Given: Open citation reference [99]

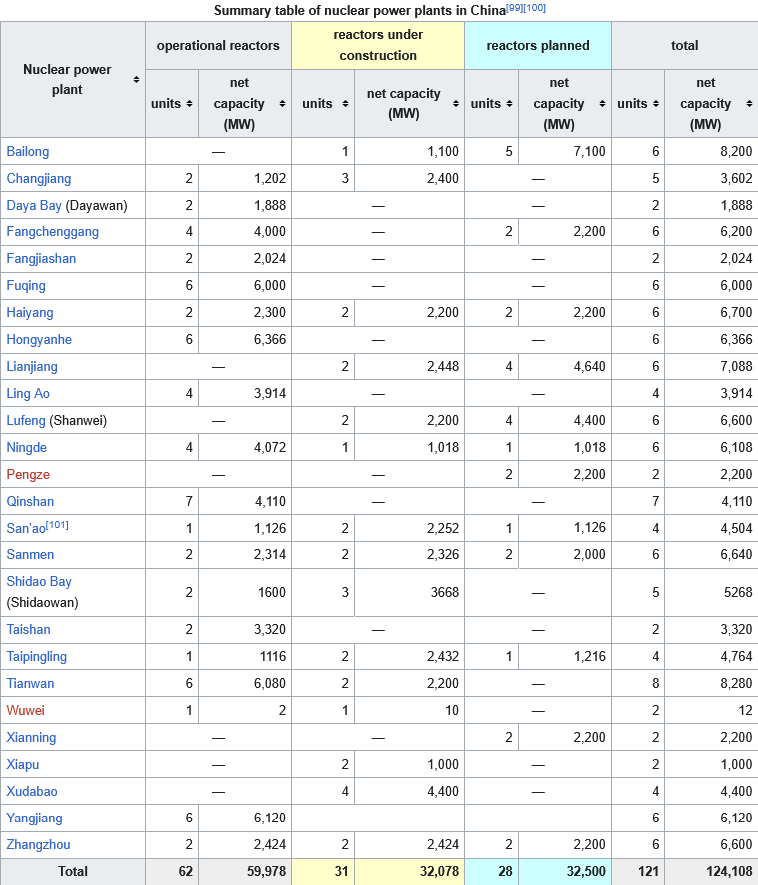Looking at the screenshot, I should [514, 8].
